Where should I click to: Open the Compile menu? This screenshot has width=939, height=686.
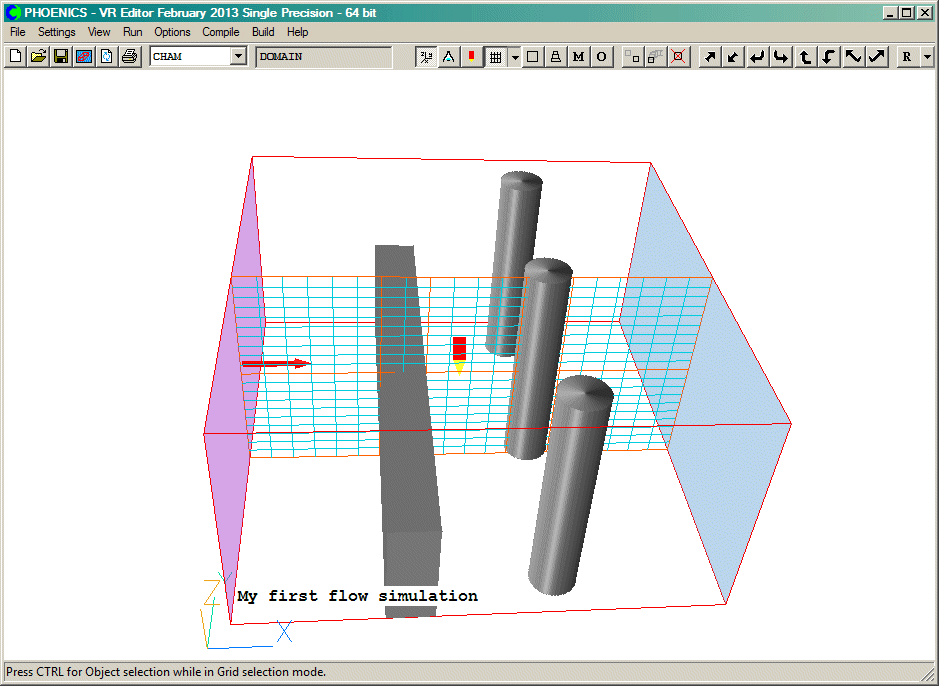(x=220, y=32)
